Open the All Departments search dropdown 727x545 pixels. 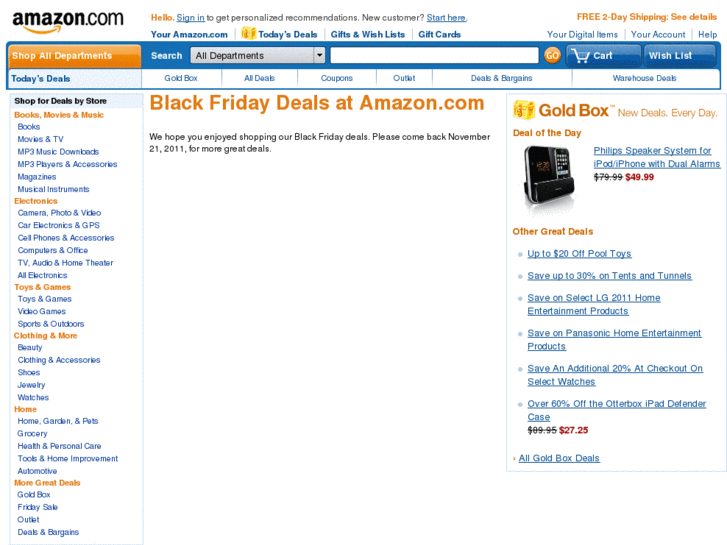tap(259, 56)
